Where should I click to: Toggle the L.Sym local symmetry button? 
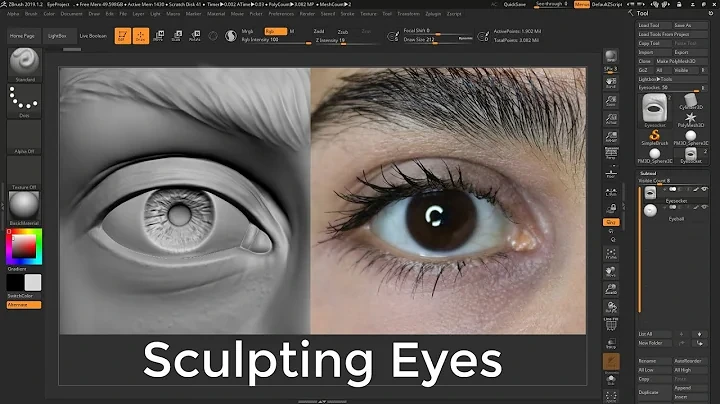[x=611, y=191]
